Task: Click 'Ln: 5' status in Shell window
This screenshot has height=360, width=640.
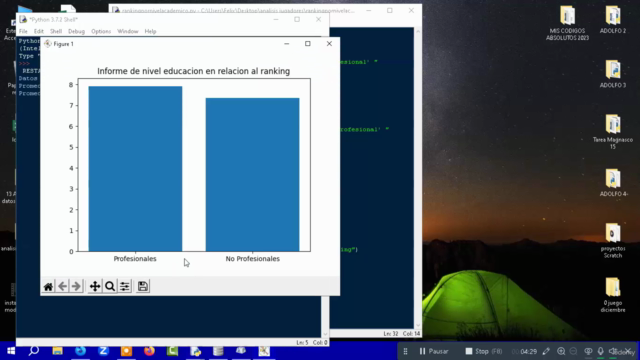Action: coord(302,342)
